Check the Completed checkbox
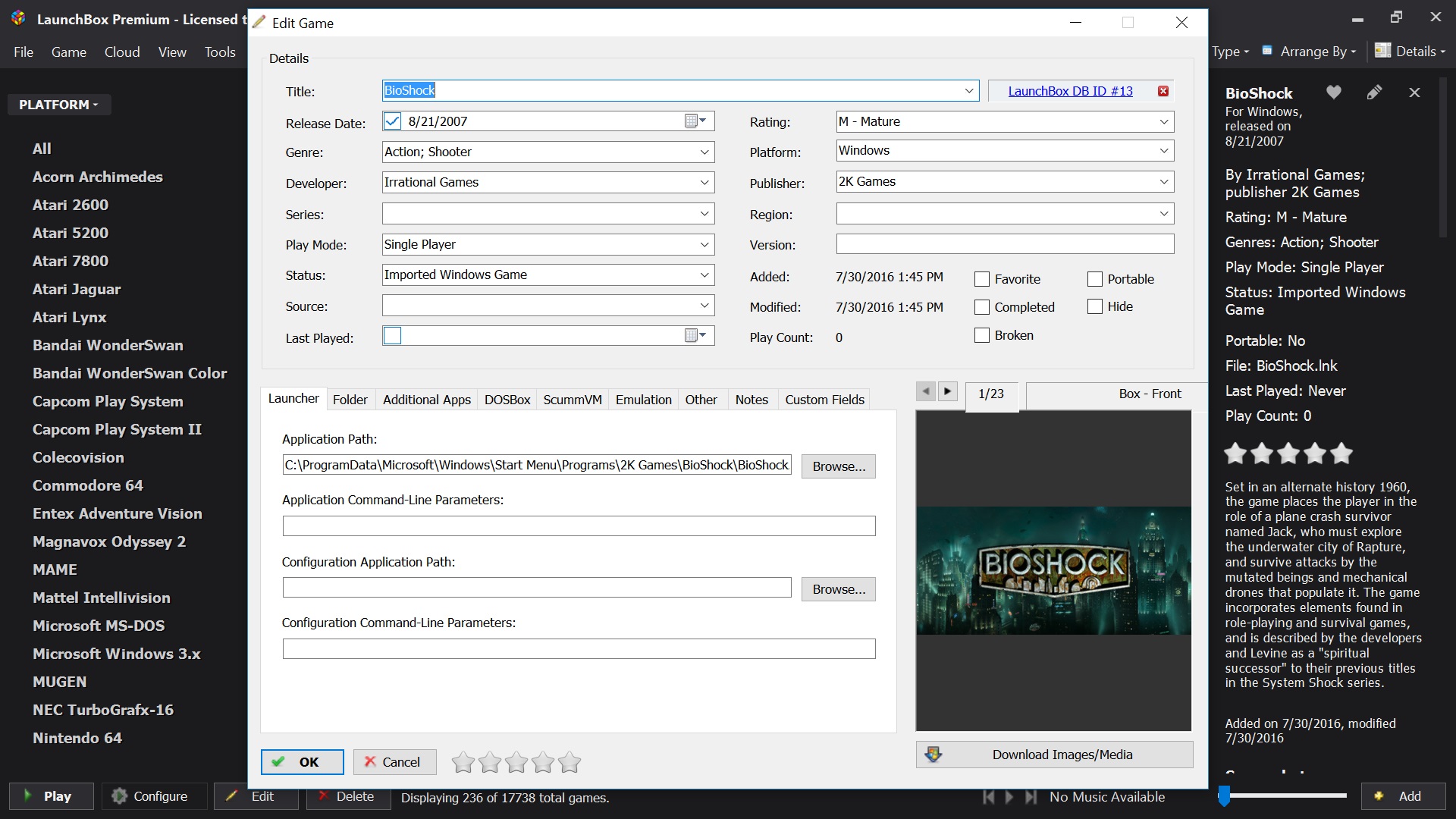 point(982,307)
